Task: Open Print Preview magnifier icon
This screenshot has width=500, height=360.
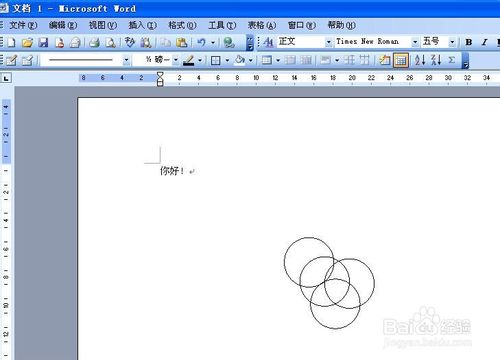Action: point(110,42)
